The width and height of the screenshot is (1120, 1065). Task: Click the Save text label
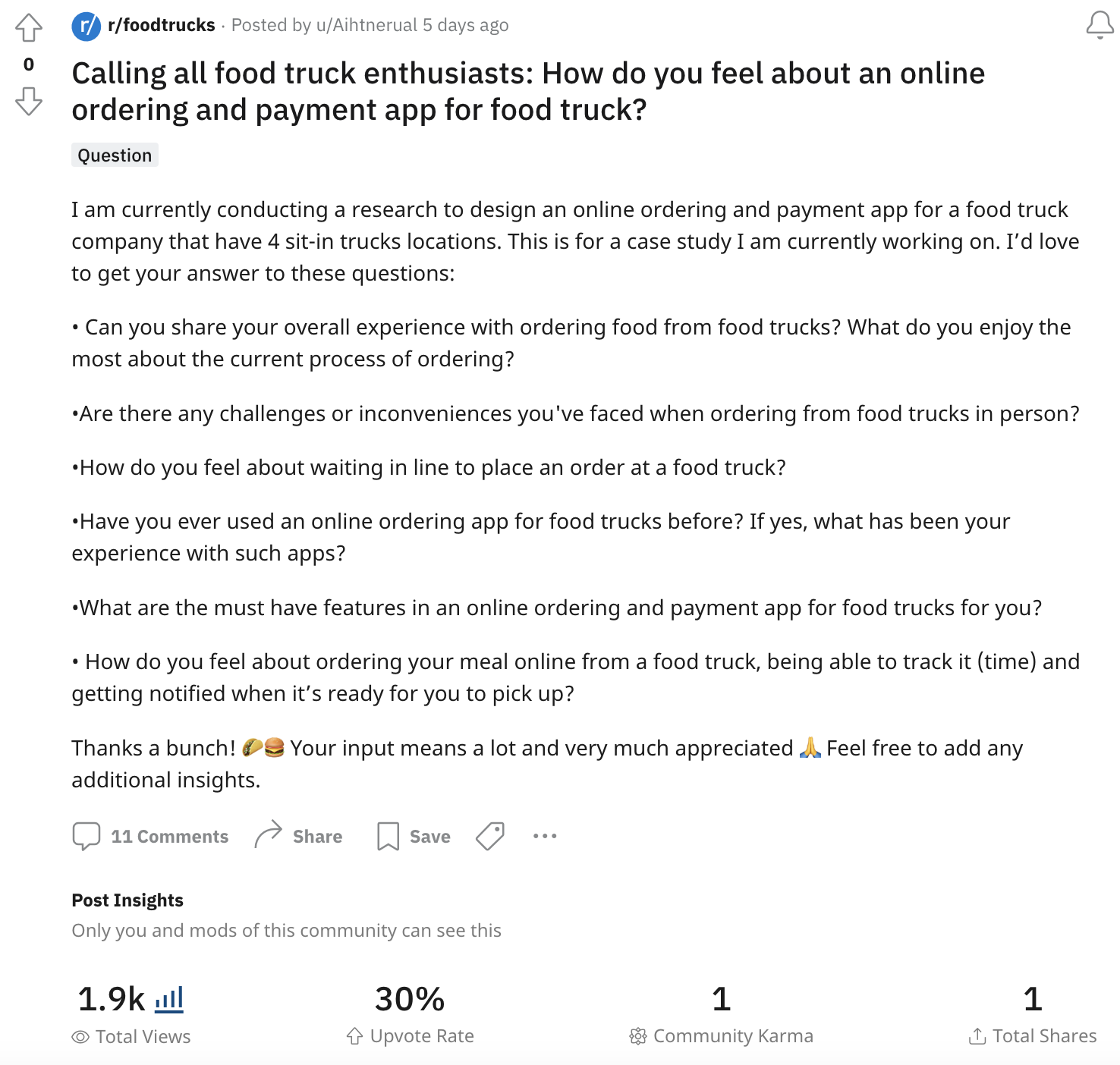pos(429,837)
